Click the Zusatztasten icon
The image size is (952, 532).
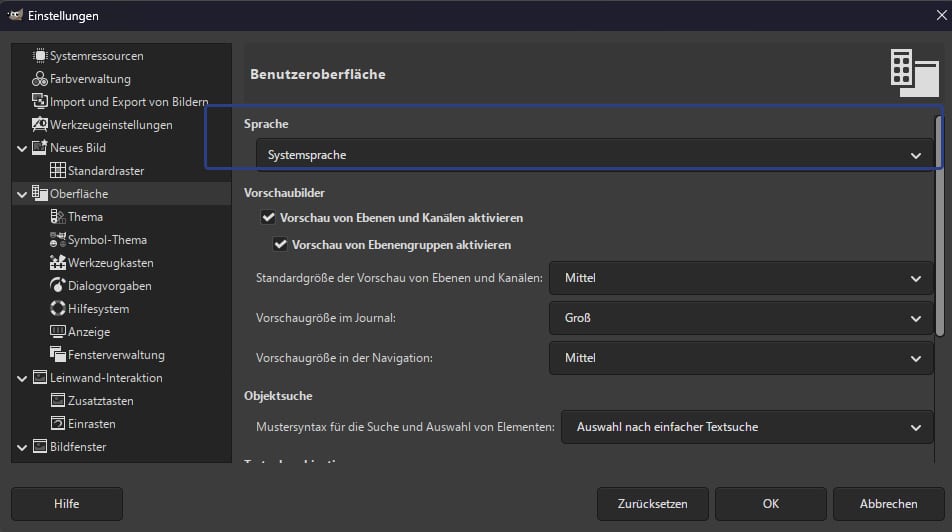58,401
